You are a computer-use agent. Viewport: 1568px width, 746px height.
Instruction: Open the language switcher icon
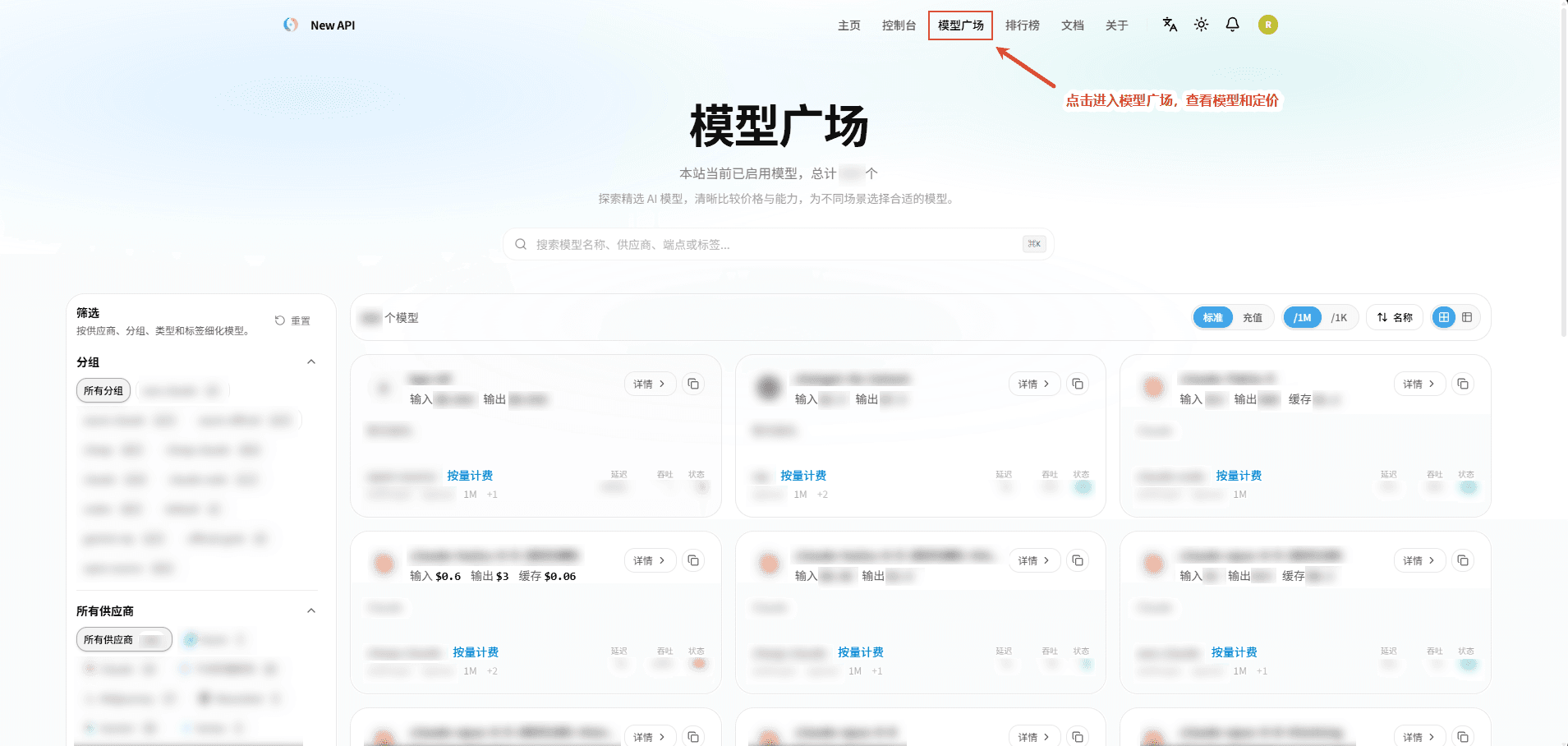pos(1170,25)
